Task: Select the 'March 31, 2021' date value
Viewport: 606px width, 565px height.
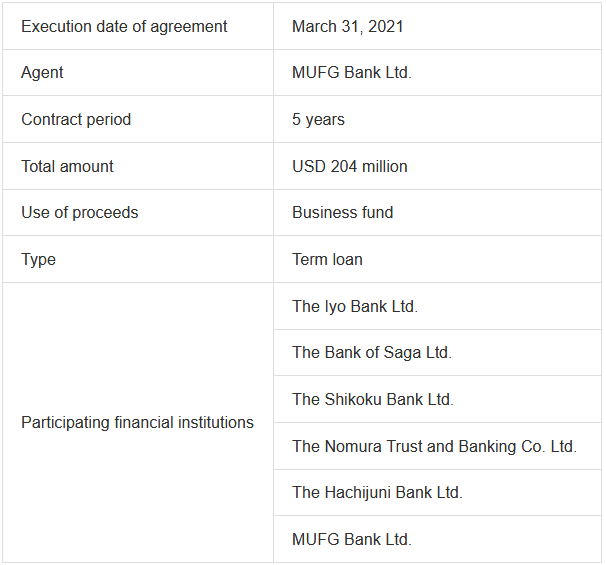Action: (x=347, y=26)
